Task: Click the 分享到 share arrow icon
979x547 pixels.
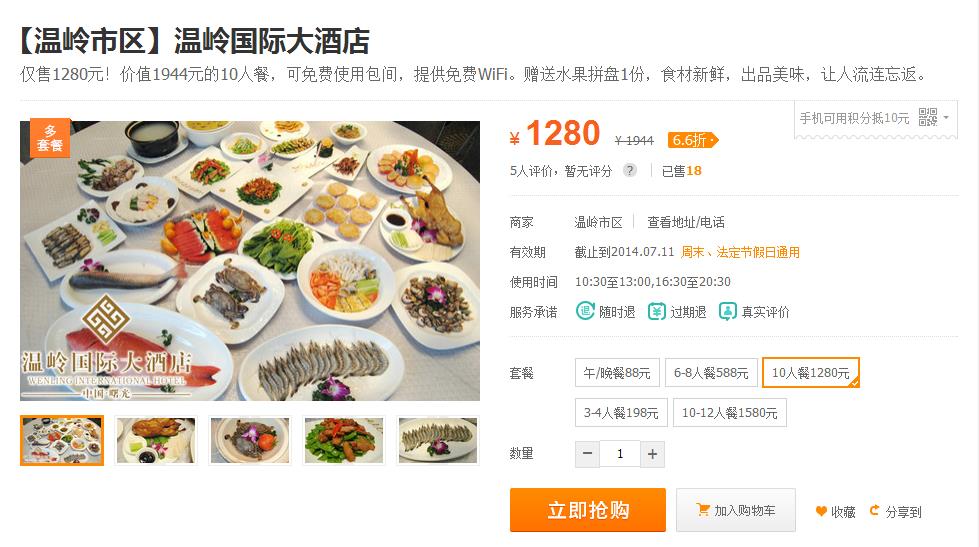Action: [x=874, y=510]
